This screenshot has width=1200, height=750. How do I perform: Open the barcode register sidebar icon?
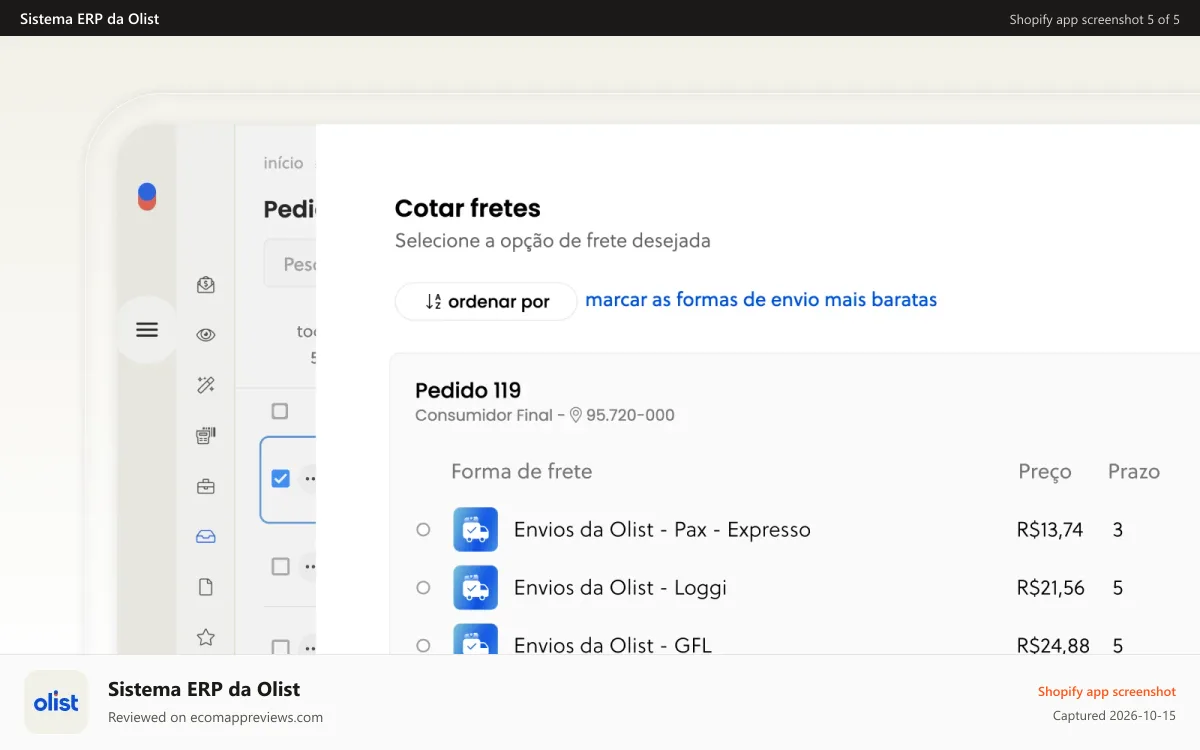coord(206,435)
